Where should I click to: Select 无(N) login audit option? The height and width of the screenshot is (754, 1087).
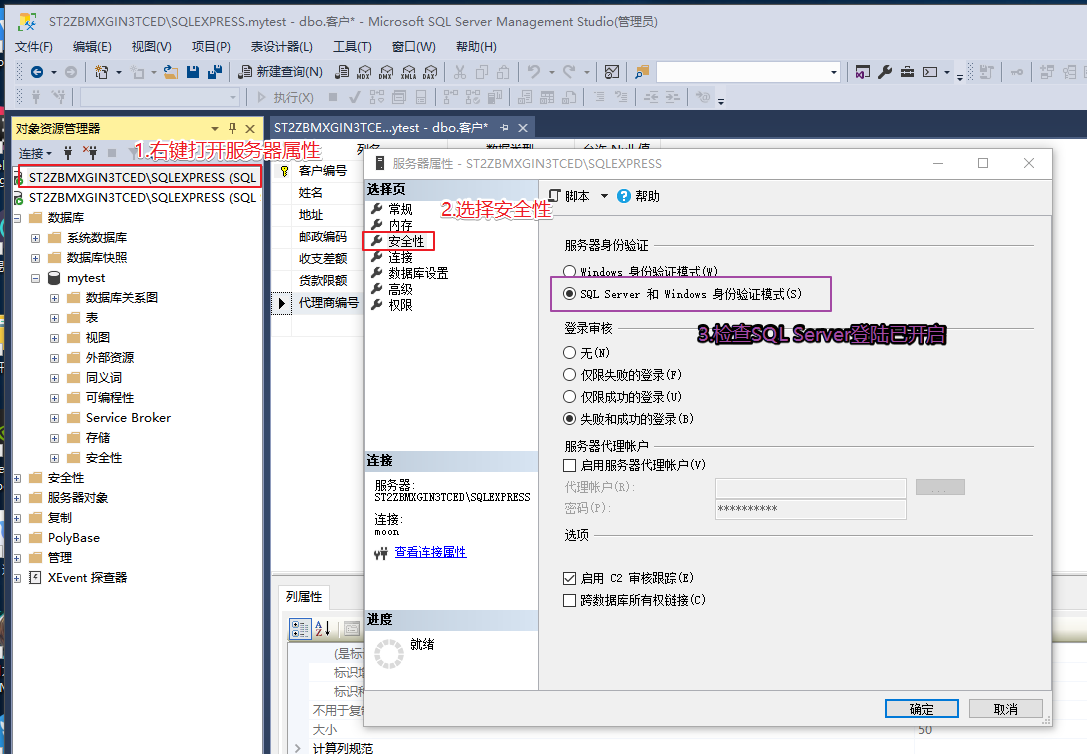[570, 353]
